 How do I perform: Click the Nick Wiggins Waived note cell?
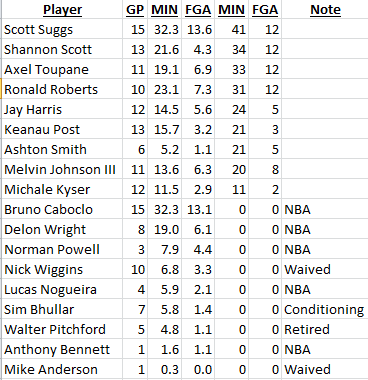325,269
